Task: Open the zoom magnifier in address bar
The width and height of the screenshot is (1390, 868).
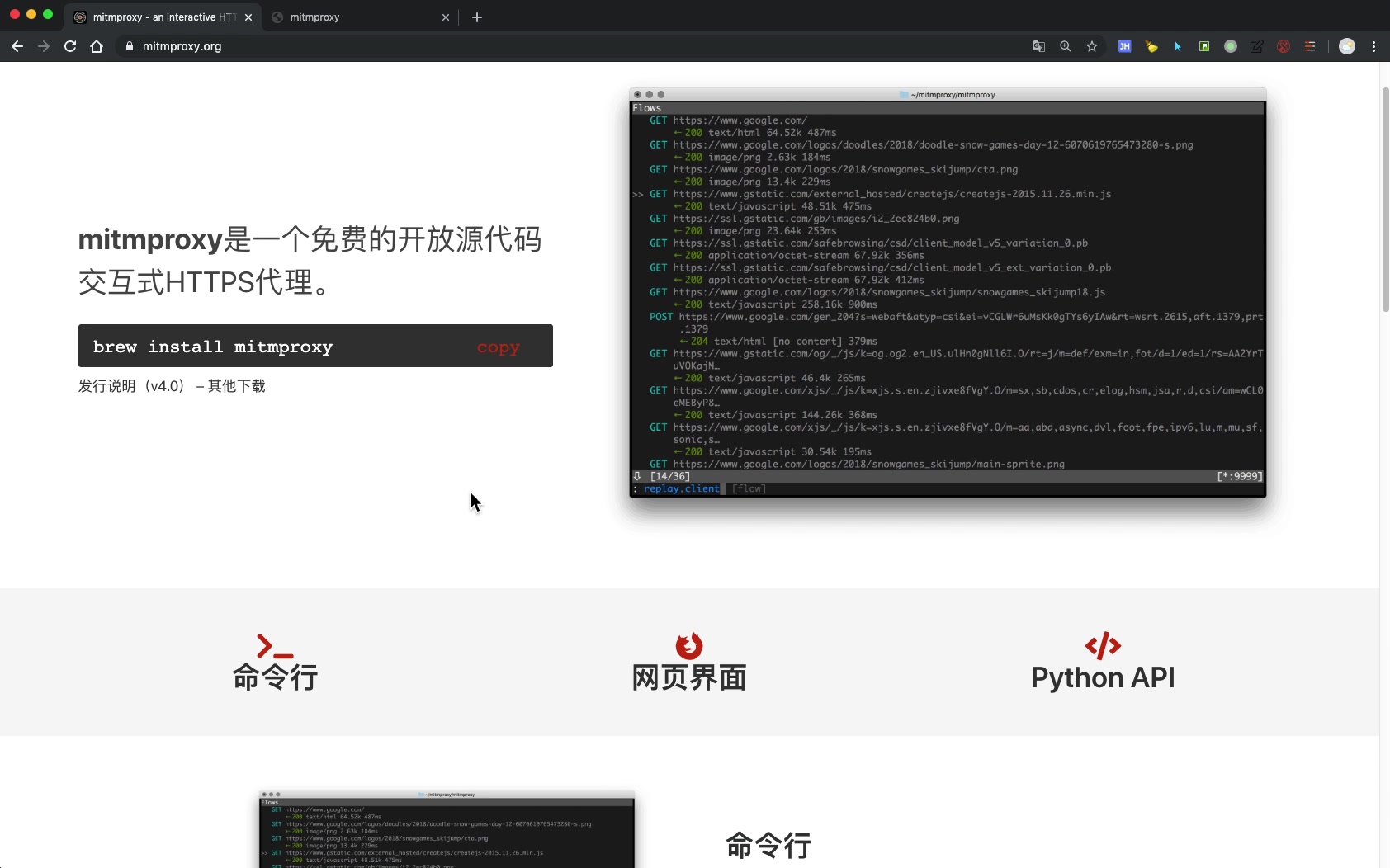Action: click(x=1066, y=46)
